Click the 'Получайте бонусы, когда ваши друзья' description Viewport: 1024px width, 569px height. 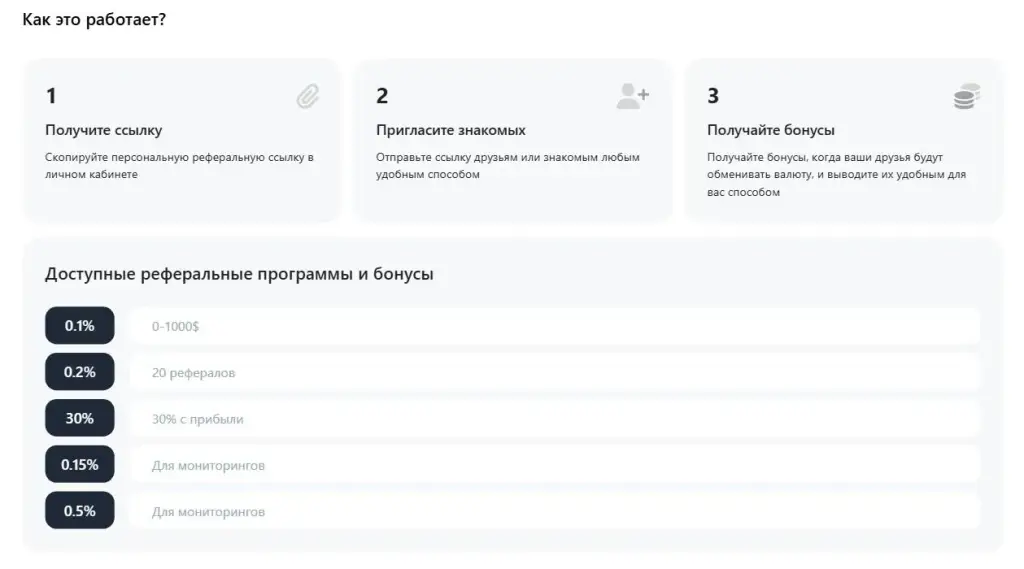click(x=837, y=174)
